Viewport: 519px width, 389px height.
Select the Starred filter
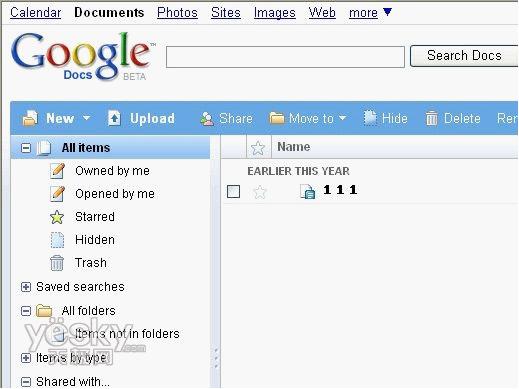(95, 217)
